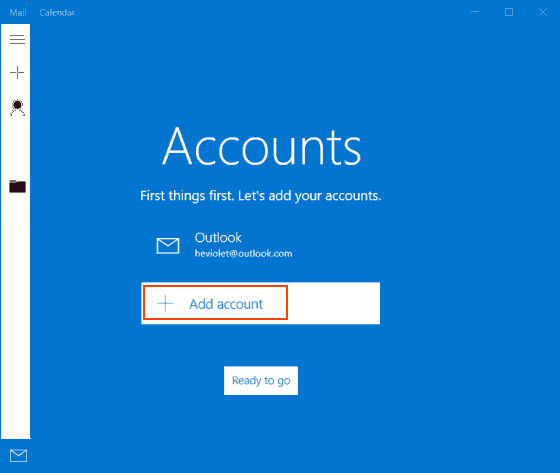560x473 pixels.
Task: Click the Add account button
Action: [x=260, y=303]
